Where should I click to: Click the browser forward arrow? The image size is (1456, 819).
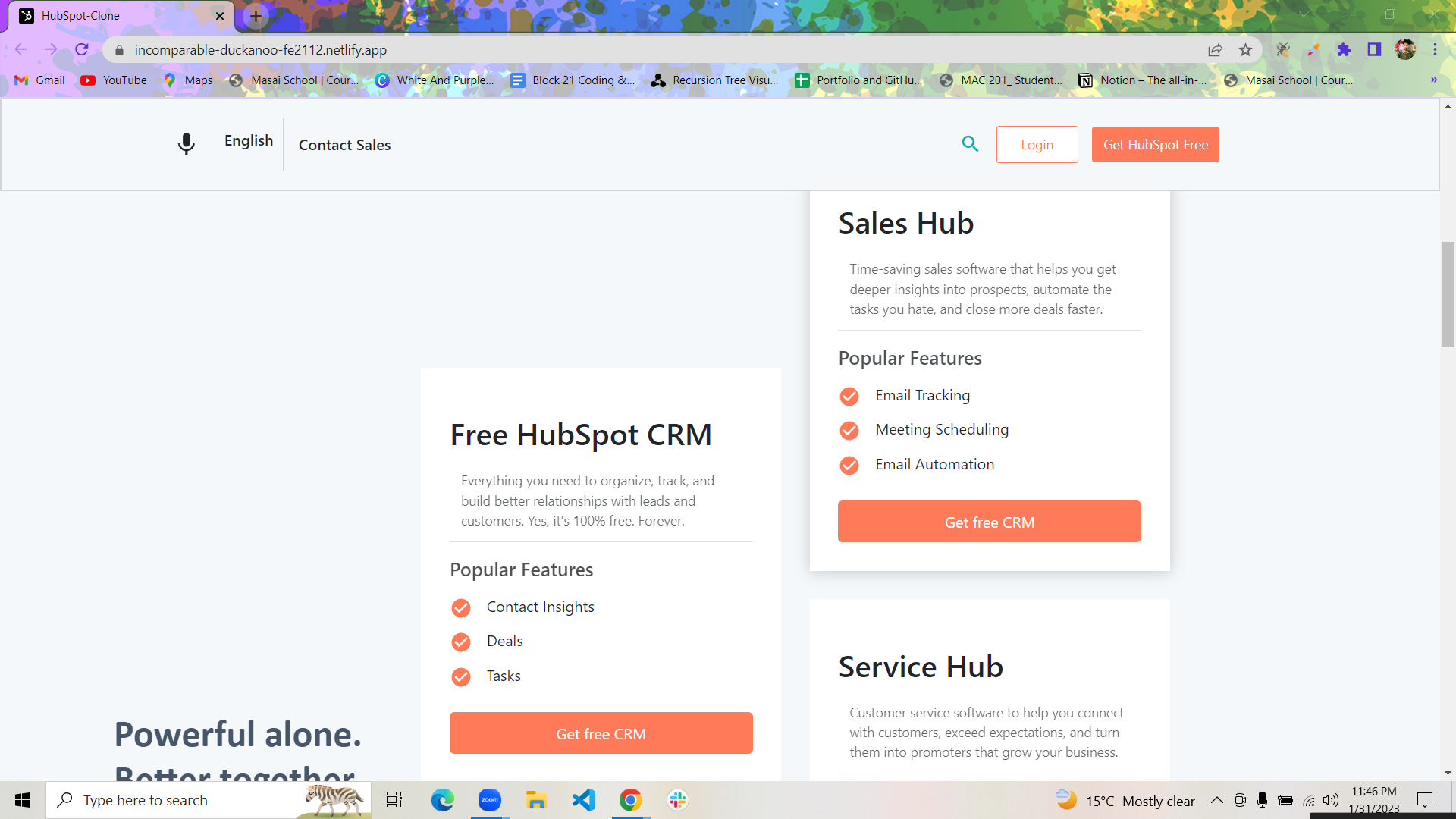(x=51, y=50)
